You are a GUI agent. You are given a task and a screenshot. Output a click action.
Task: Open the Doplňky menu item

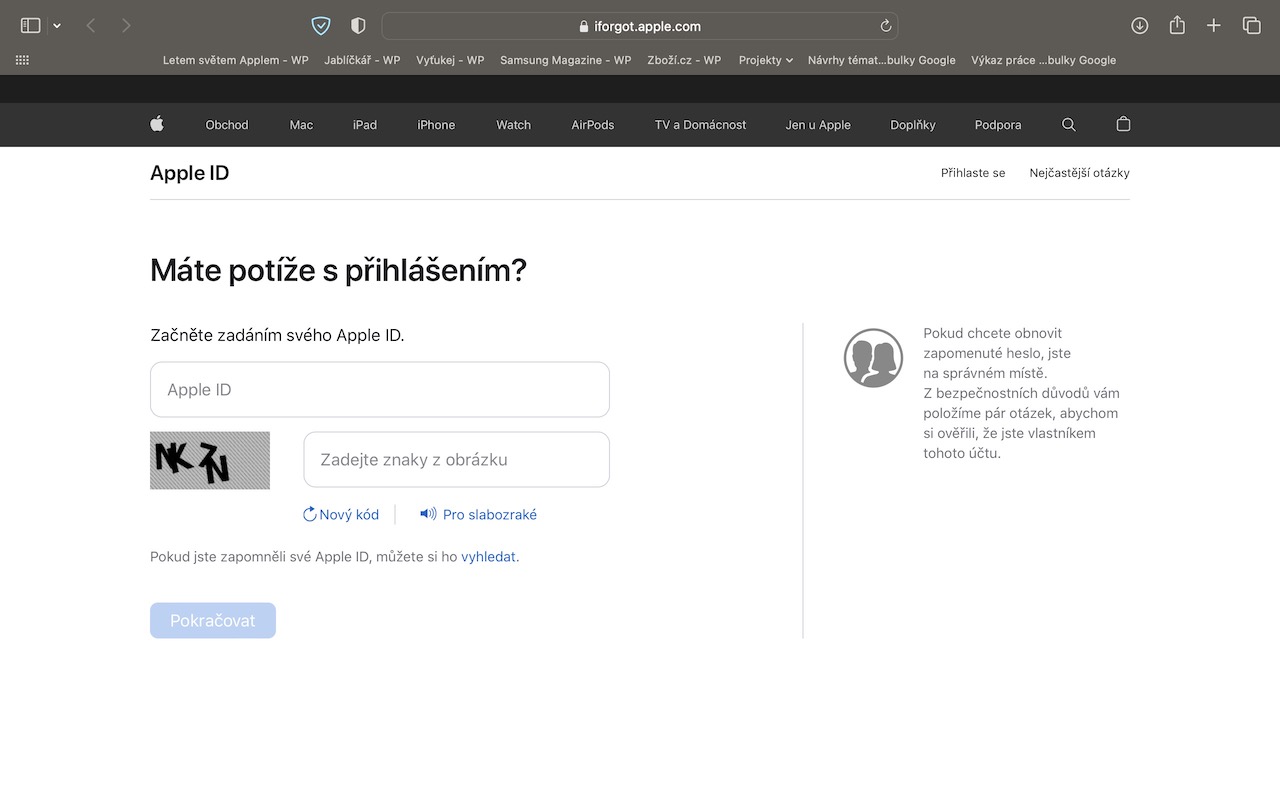pos(913,125)
